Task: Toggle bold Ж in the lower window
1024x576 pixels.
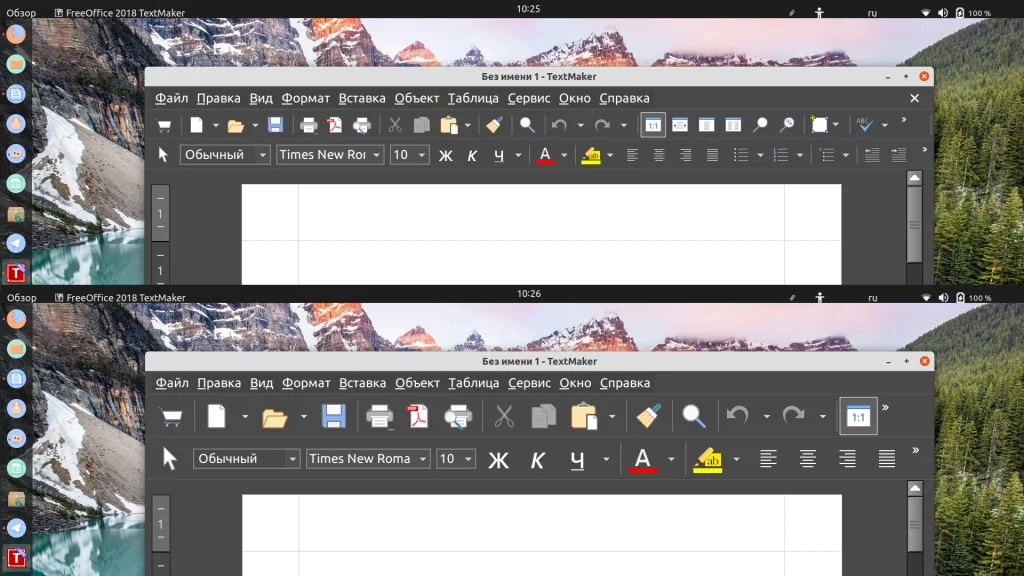Action: [x=498, y=460]
